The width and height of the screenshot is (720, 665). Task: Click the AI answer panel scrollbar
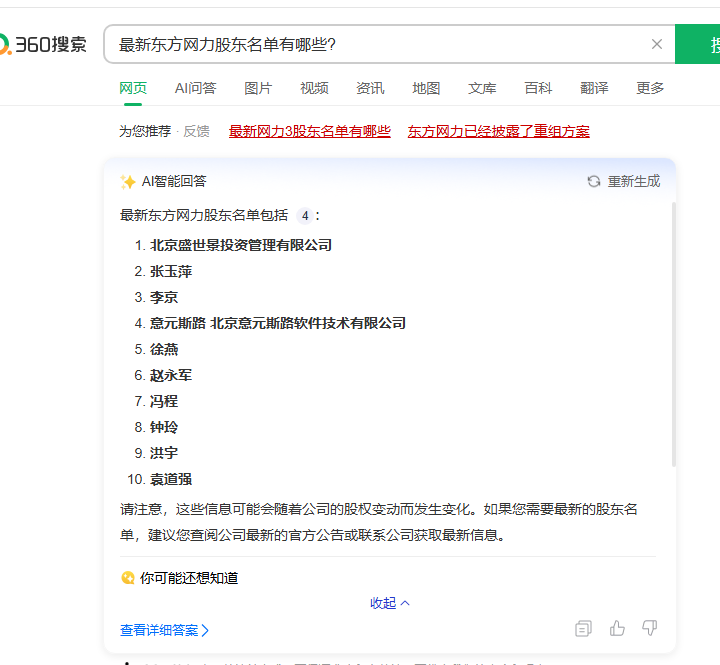coord(674,334)
